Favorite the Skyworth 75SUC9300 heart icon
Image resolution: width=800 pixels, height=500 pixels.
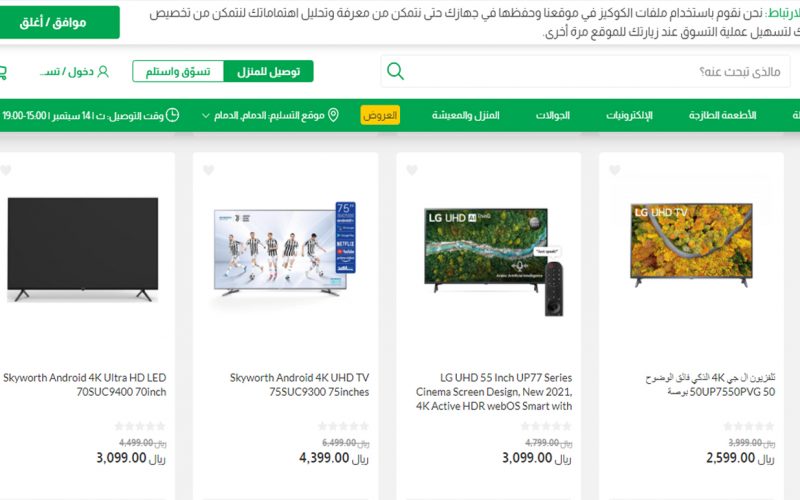tap(208, 170)
